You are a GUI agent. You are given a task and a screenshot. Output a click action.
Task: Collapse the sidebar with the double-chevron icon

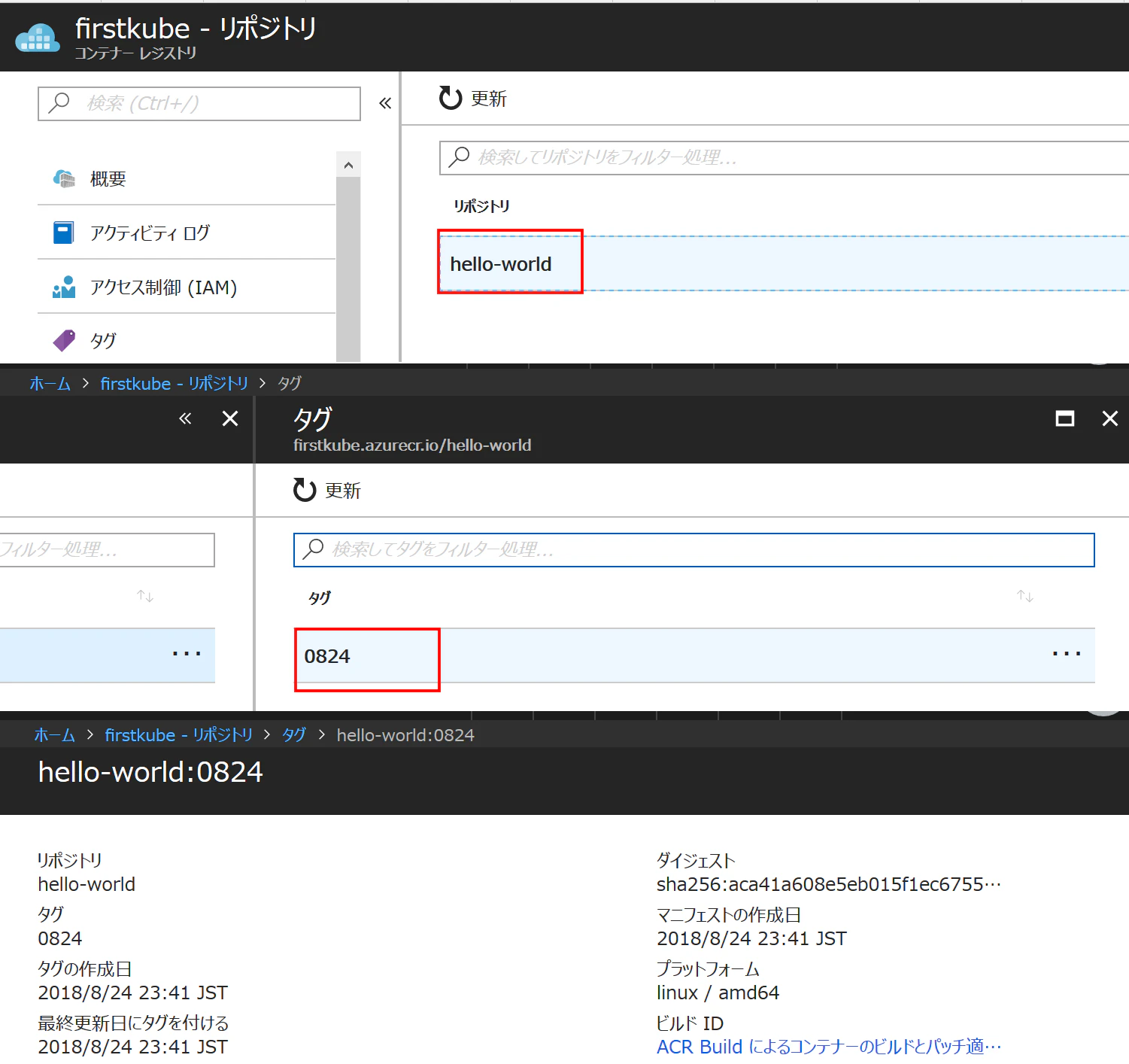[385, 103]
